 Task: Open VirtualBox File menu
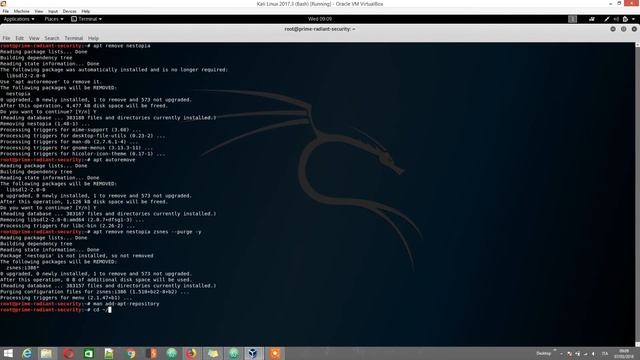(6, 11)
